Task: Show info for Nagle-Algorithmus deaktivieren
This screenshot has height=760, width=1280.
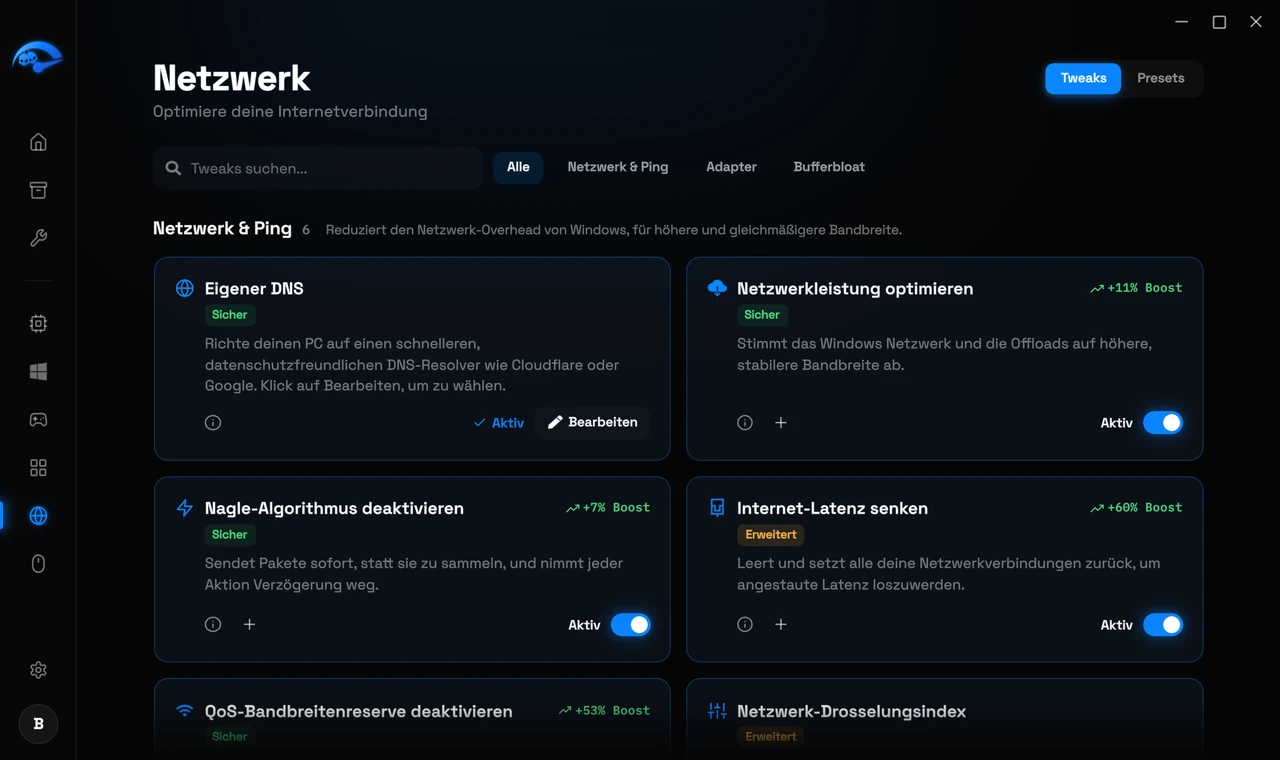Action: click(213, 625)
